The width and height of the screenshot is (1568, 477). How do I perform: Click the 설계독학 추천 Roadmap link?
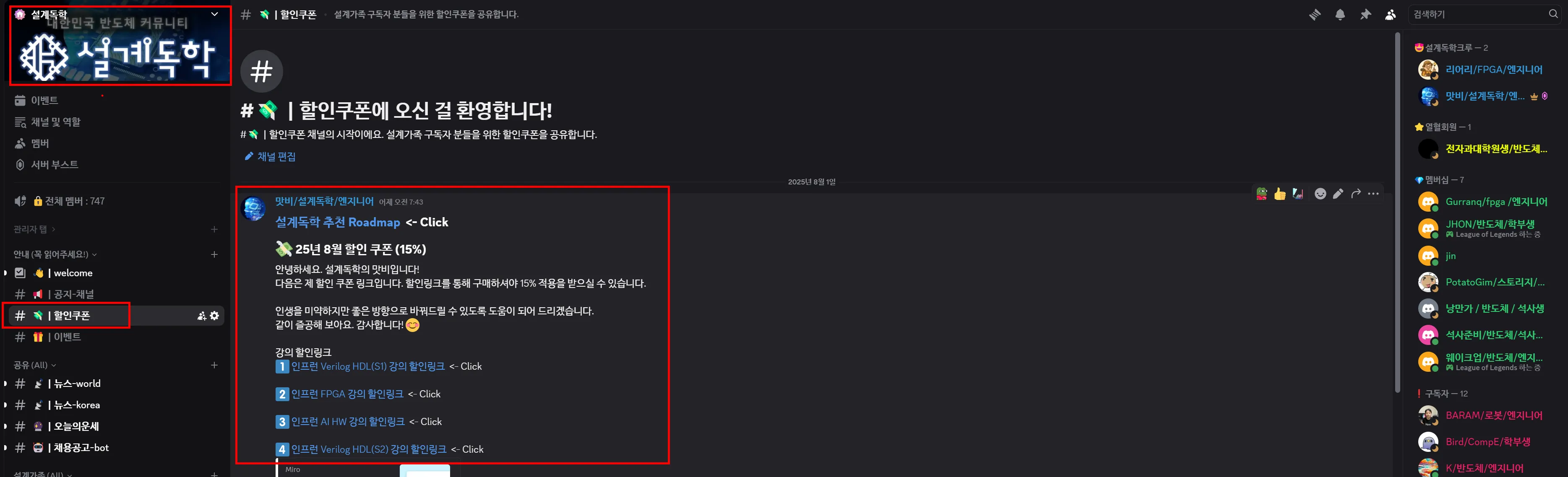(337, 223)
